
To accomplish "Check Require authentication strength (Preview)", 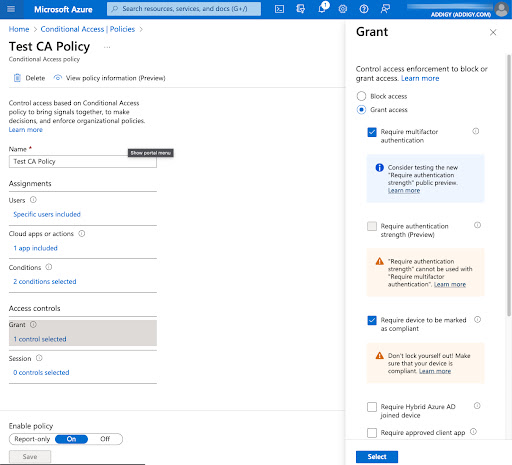I will (372, 226).
